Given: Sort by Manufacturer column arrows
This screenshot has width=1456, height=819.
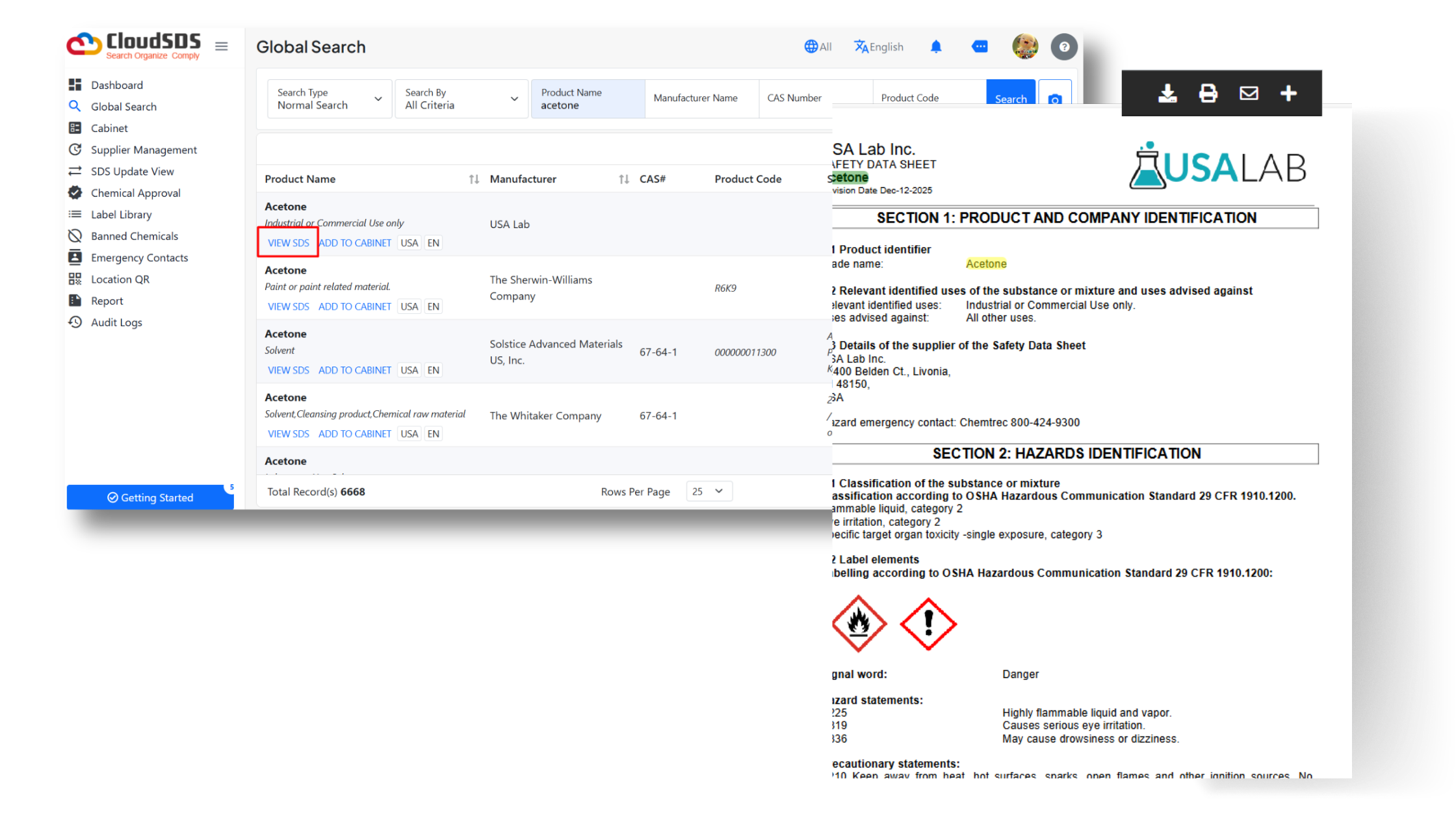Looking at the screenshot, I should click(x=624, y=179).
